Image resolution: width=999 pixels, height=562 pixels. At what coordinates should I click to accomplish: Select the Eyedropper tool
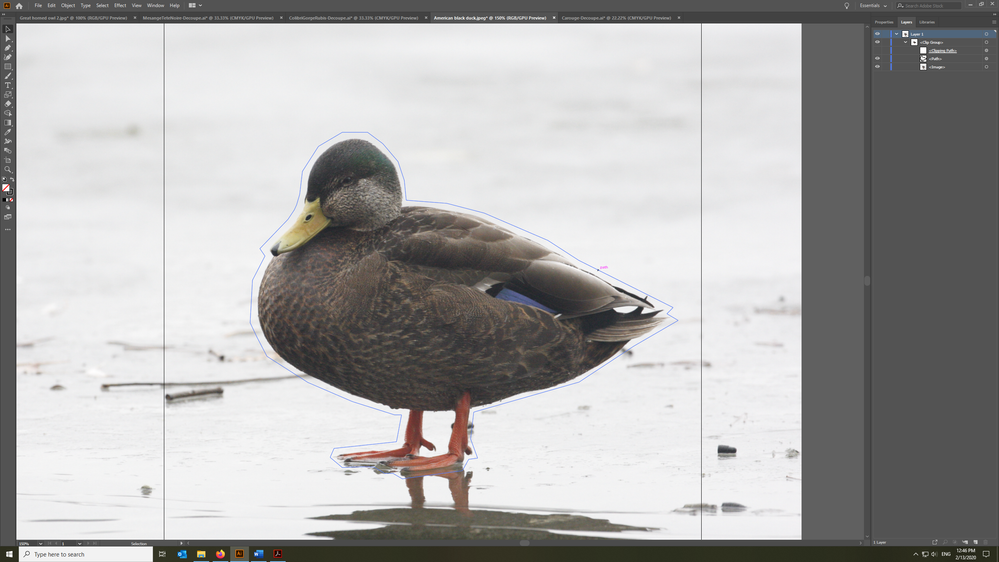(x=8, y=132)
